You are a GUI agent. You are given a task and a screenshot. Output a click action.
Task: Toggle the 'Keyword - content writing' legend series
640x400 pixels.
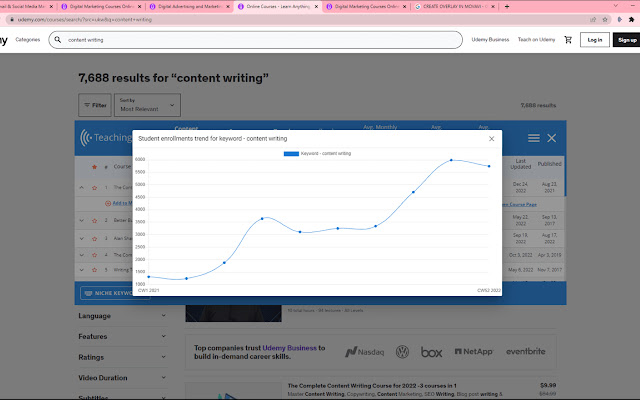[319, 154]
